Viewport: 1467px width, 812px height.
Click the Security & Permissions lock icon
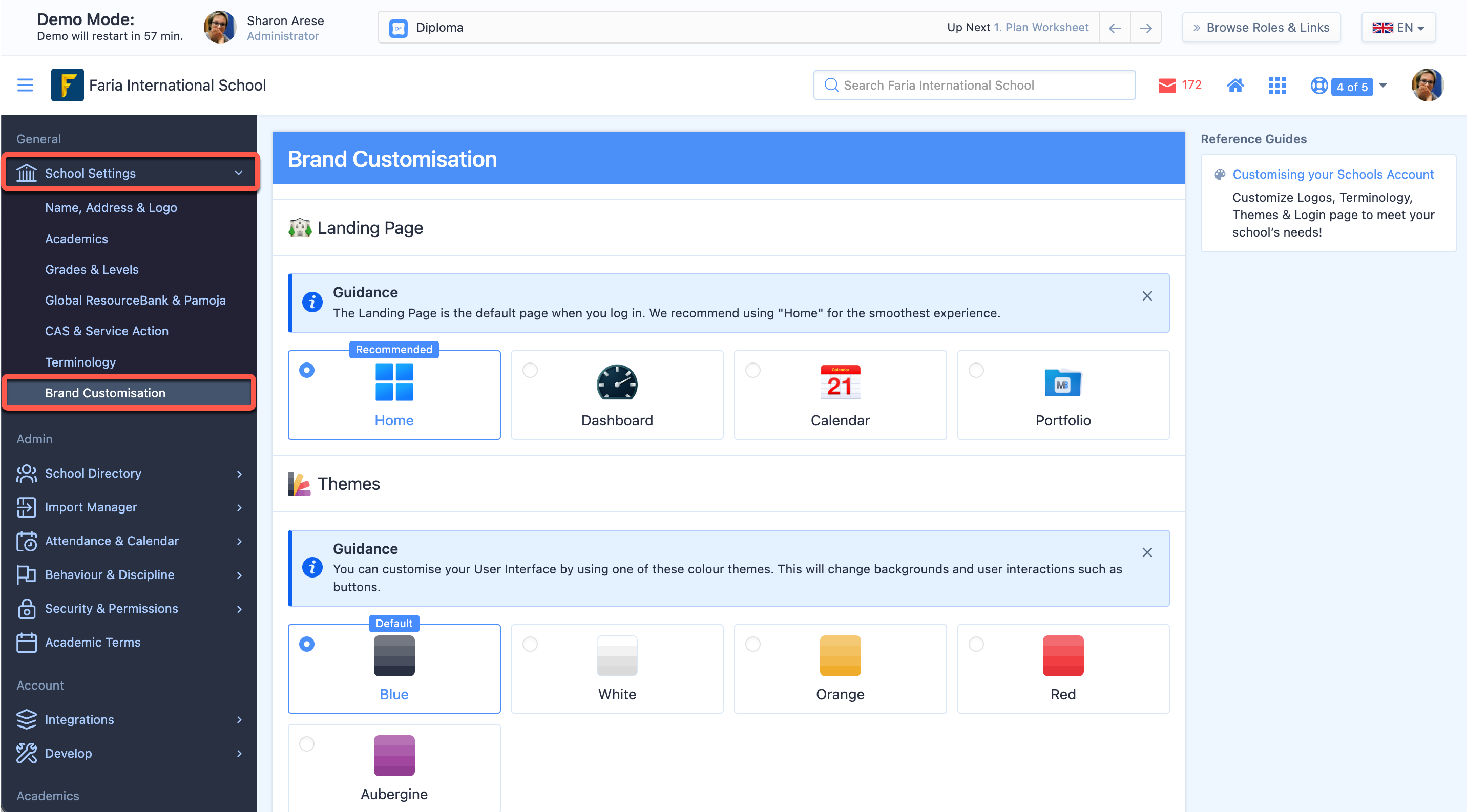26,608
